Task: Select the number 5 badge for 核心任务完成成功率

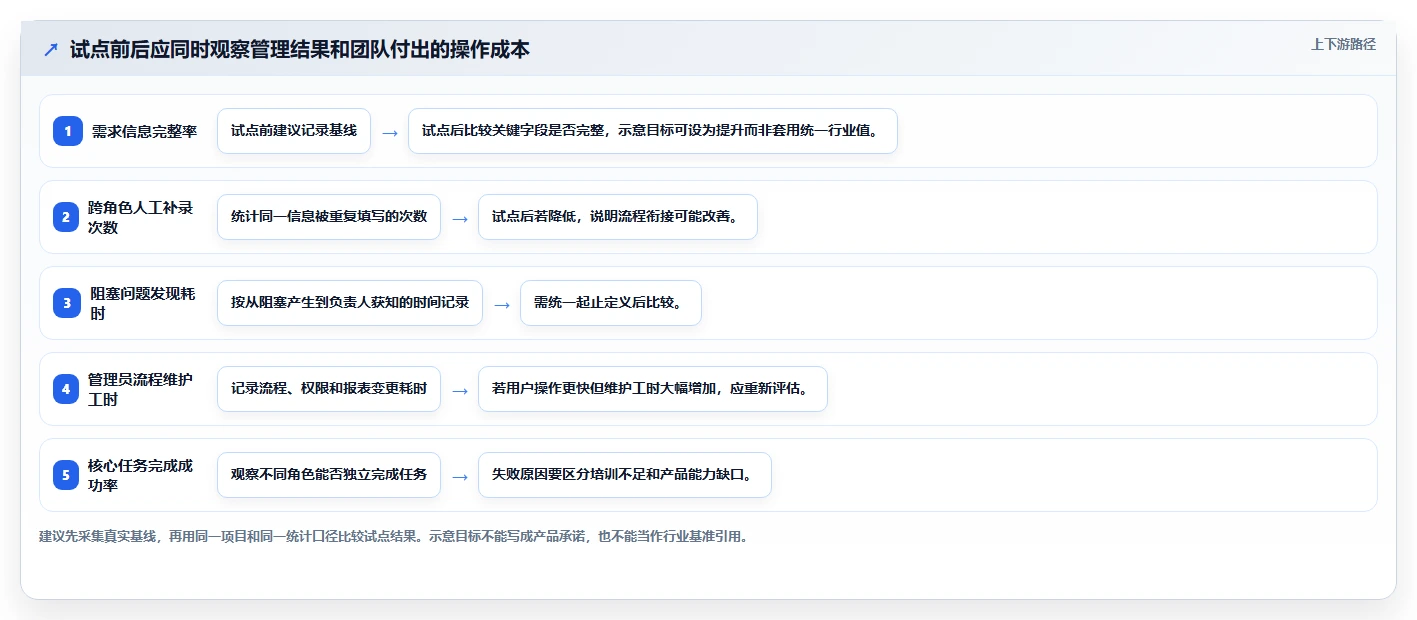Action: (x=68, y=475)
